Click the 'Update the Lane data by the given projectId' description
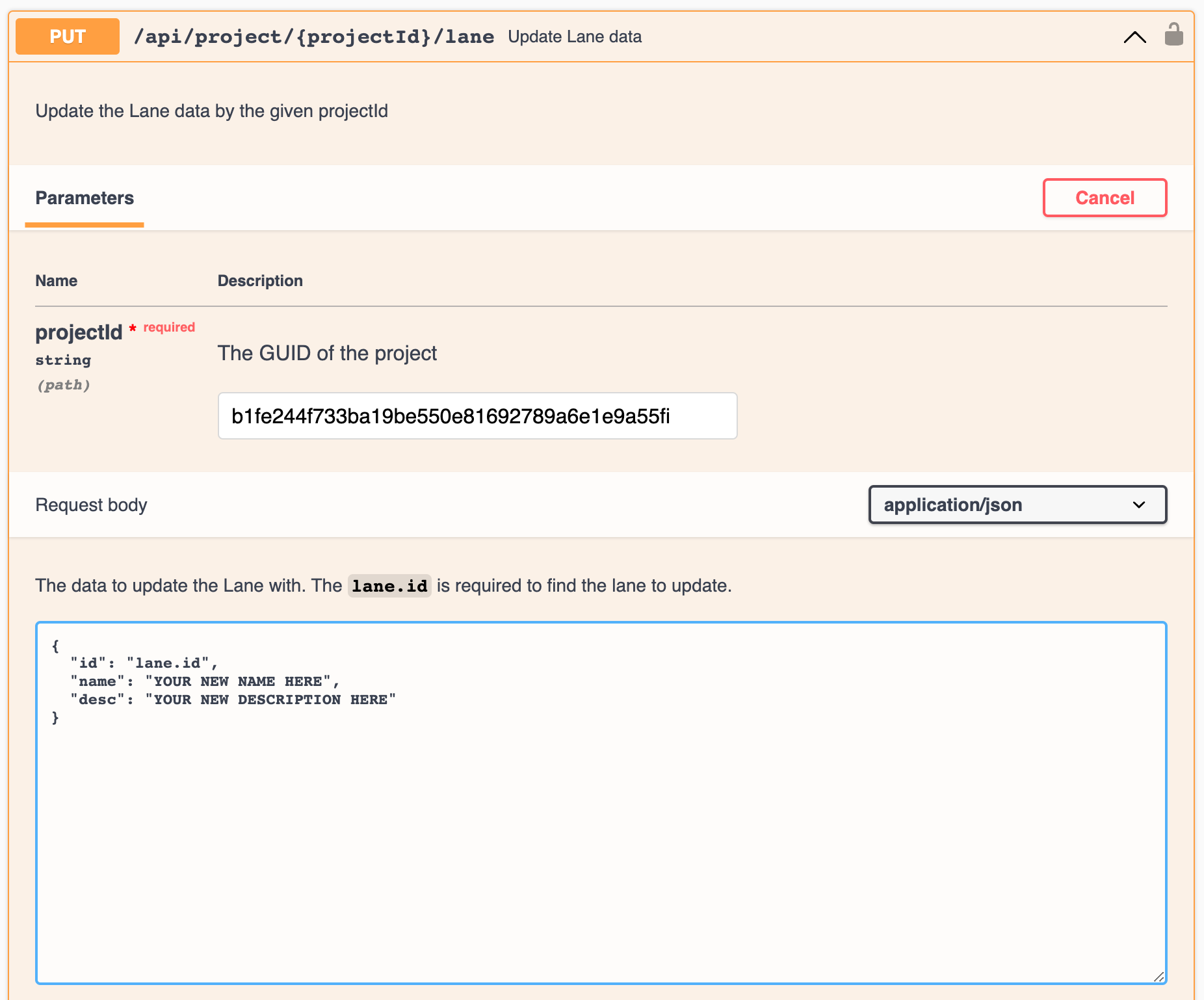Image resolution: width=1204 pixels, height=1000 pixels. point(212,111)
